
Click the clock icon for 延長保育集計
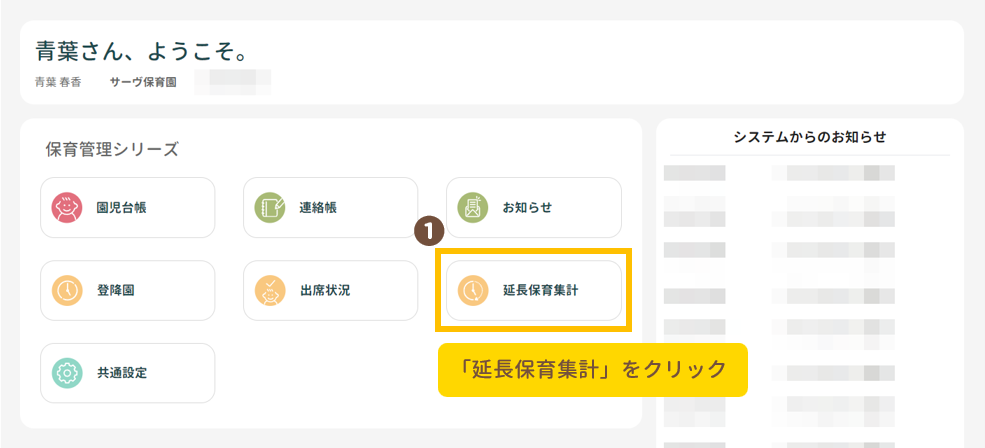(473, 291)
